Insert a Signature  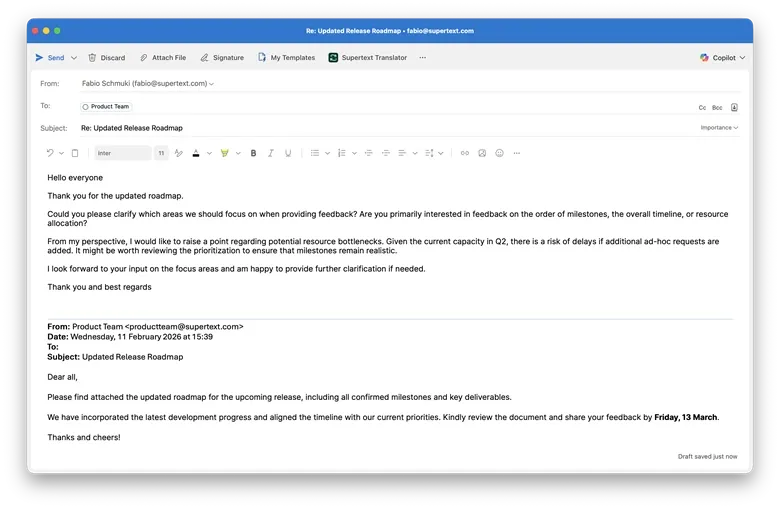point(222,58)
